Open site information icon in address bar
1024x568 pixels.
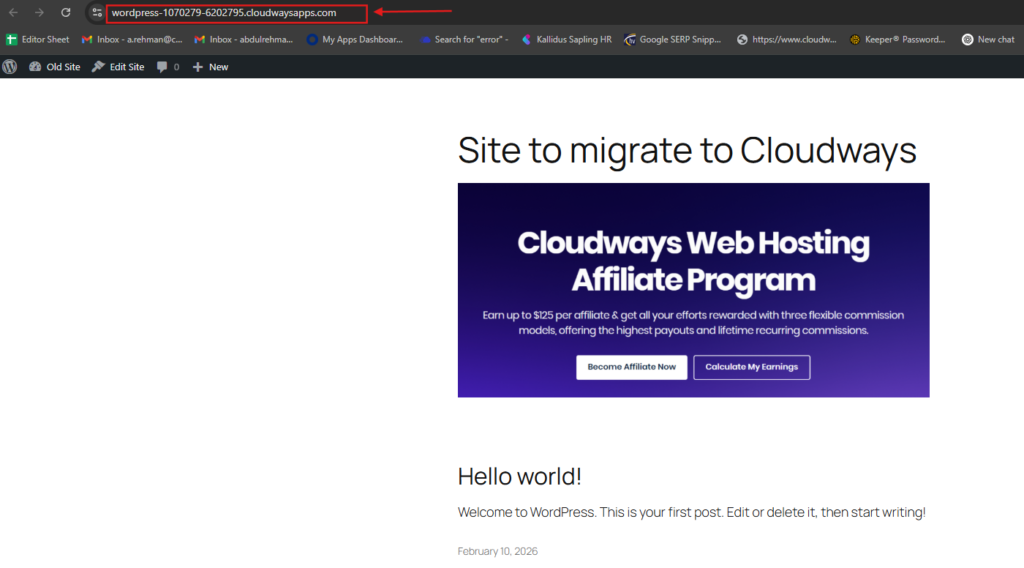(97, 12)
